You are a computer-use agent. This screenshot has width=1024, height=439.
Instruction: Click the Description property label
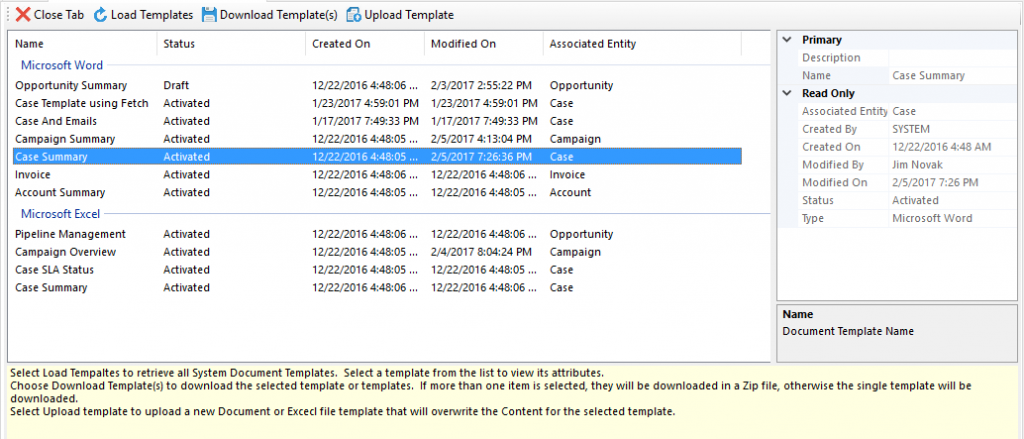pyautogui.click(x=831, y=57)
